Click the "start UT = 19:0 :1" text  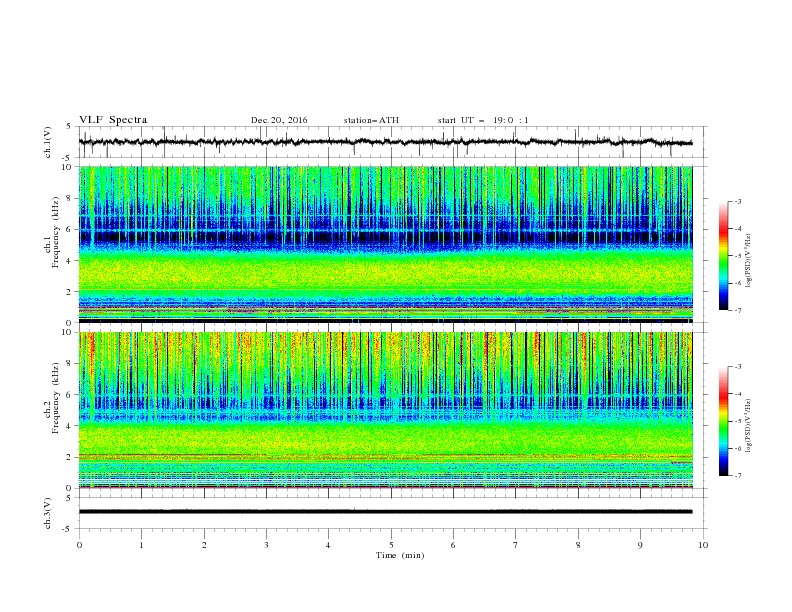(483, 120)
